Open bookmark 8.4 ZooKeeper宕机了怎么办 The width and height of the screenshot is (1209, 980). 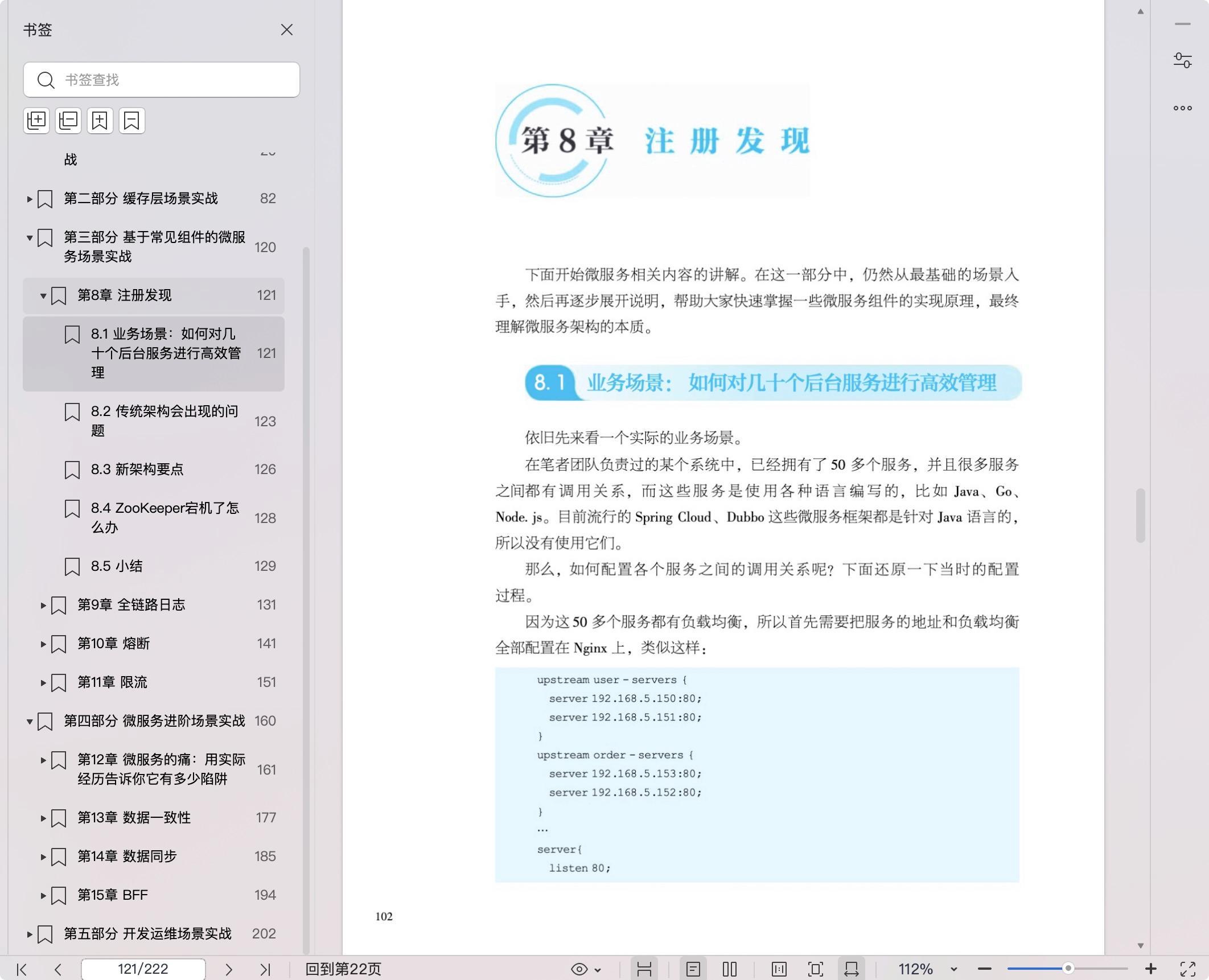click(154, 517)
